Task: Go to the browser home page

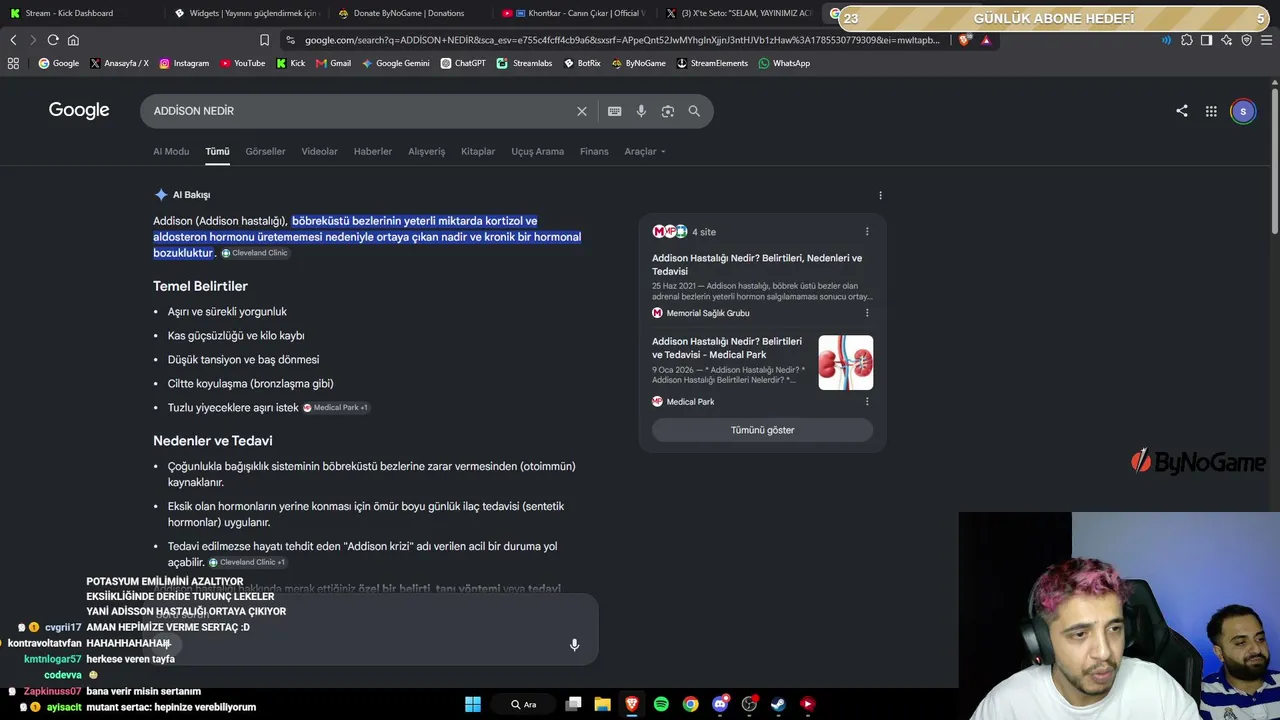Action: tap(73, 40)
